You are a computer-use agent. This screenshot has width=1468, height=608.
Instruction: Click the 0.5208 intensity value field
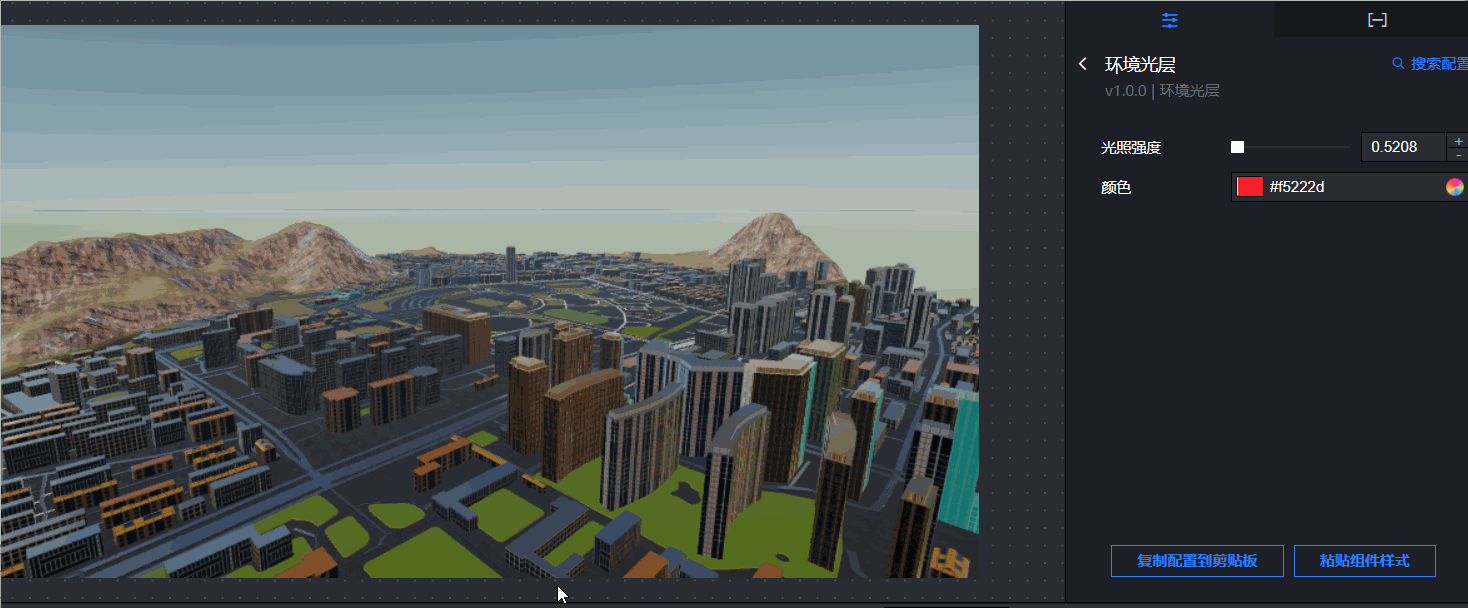tap(1403, 147)
